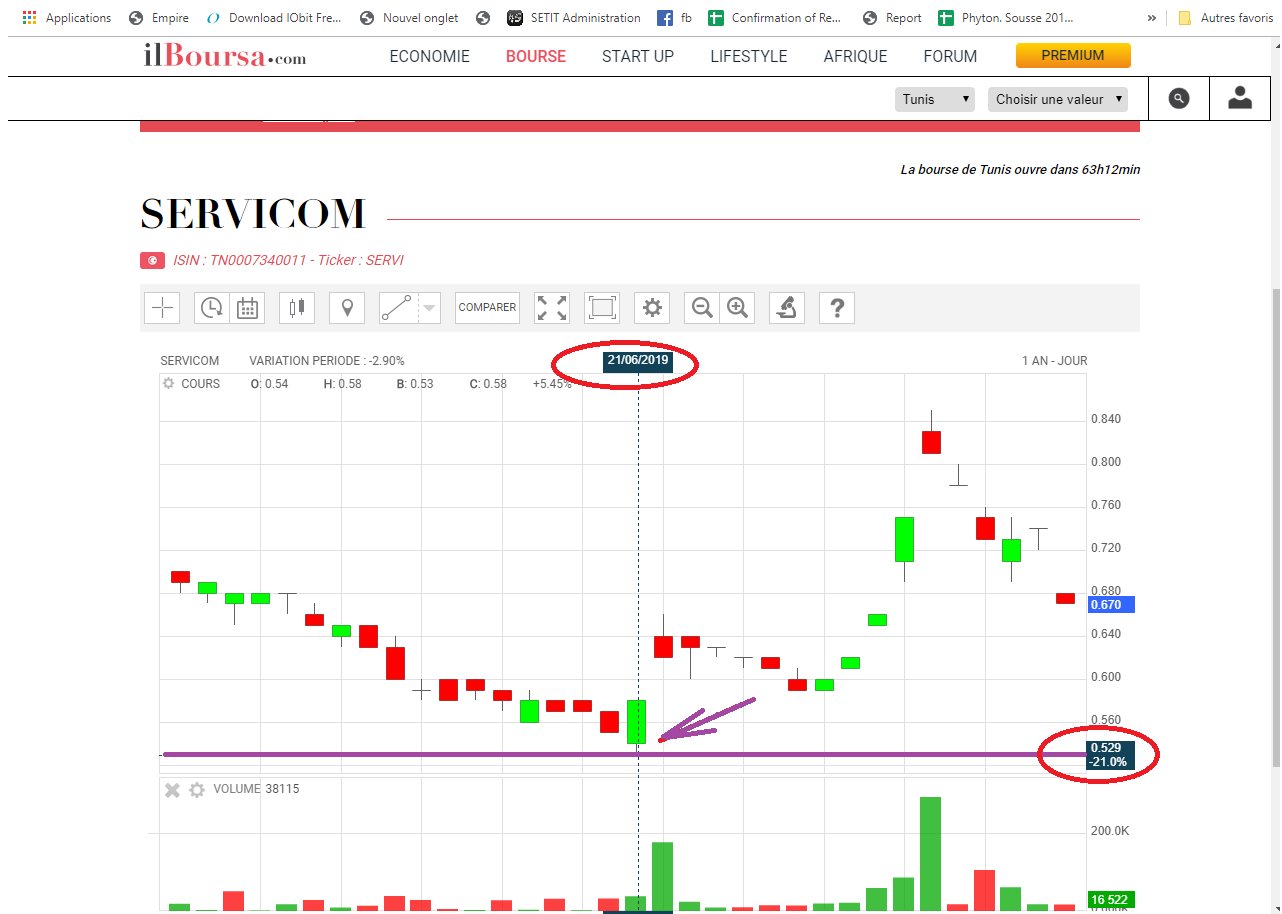Show more bookmarks with chevron
1282x914 pixels.
point(1152,18)
